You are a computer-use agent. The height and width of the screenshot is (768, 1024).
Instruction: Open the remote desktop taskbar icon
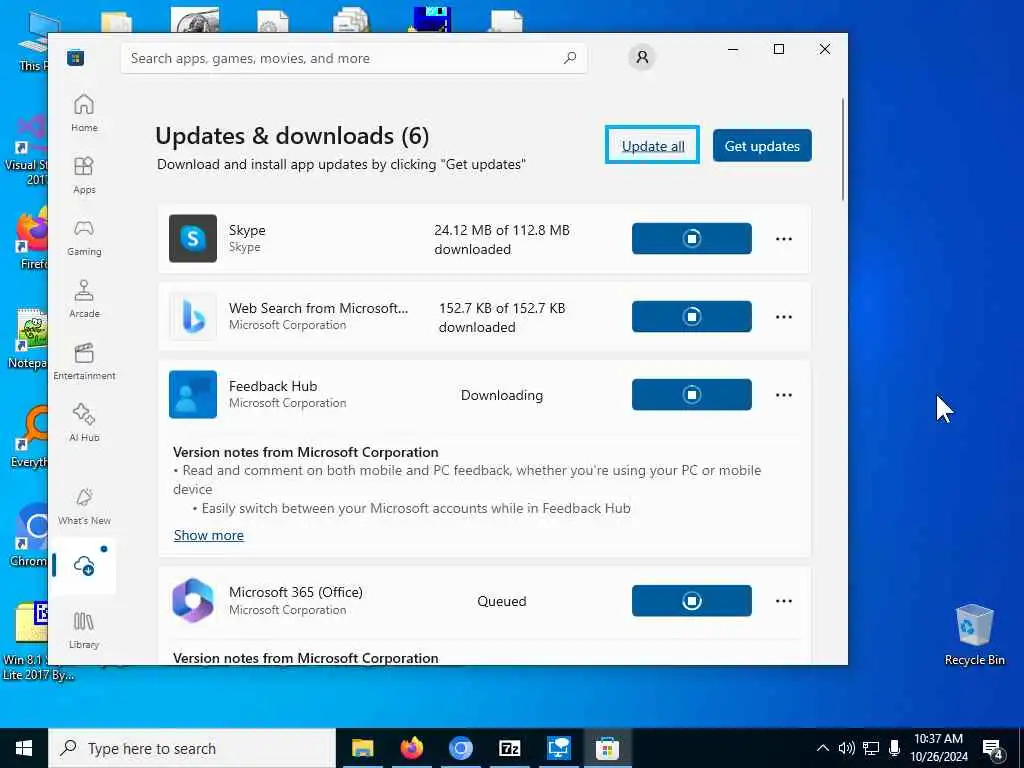(558, 748)
